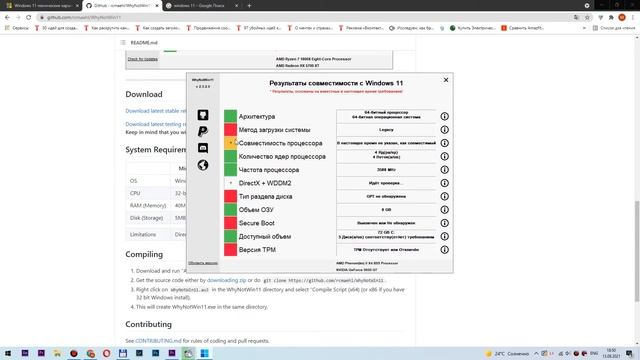Close the WhyNotWin11 results window

[446, 80]
